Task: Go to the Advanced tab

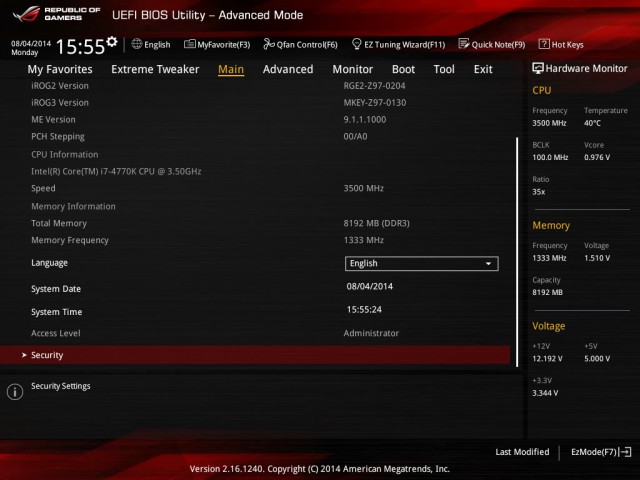Action: (x=288, y=69)
